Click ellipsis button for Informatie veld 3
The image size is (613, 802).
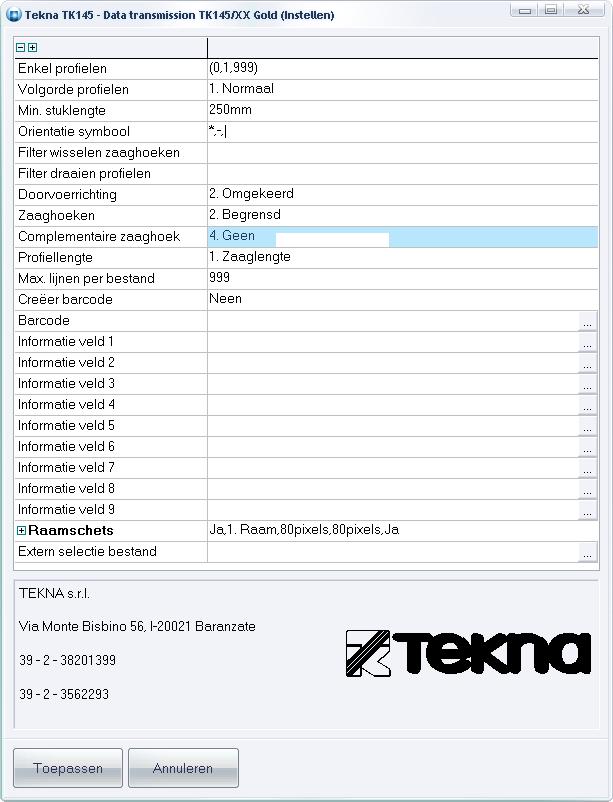click(x=587, y=384)
